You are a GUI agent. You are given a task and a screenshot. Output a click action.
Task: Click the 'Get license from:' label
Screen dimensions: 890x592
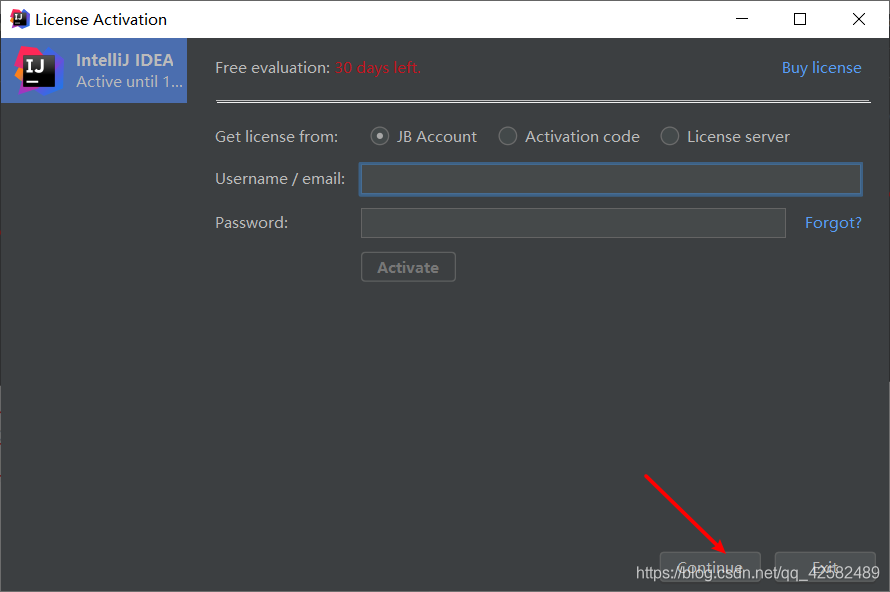[x=276, y=137]
